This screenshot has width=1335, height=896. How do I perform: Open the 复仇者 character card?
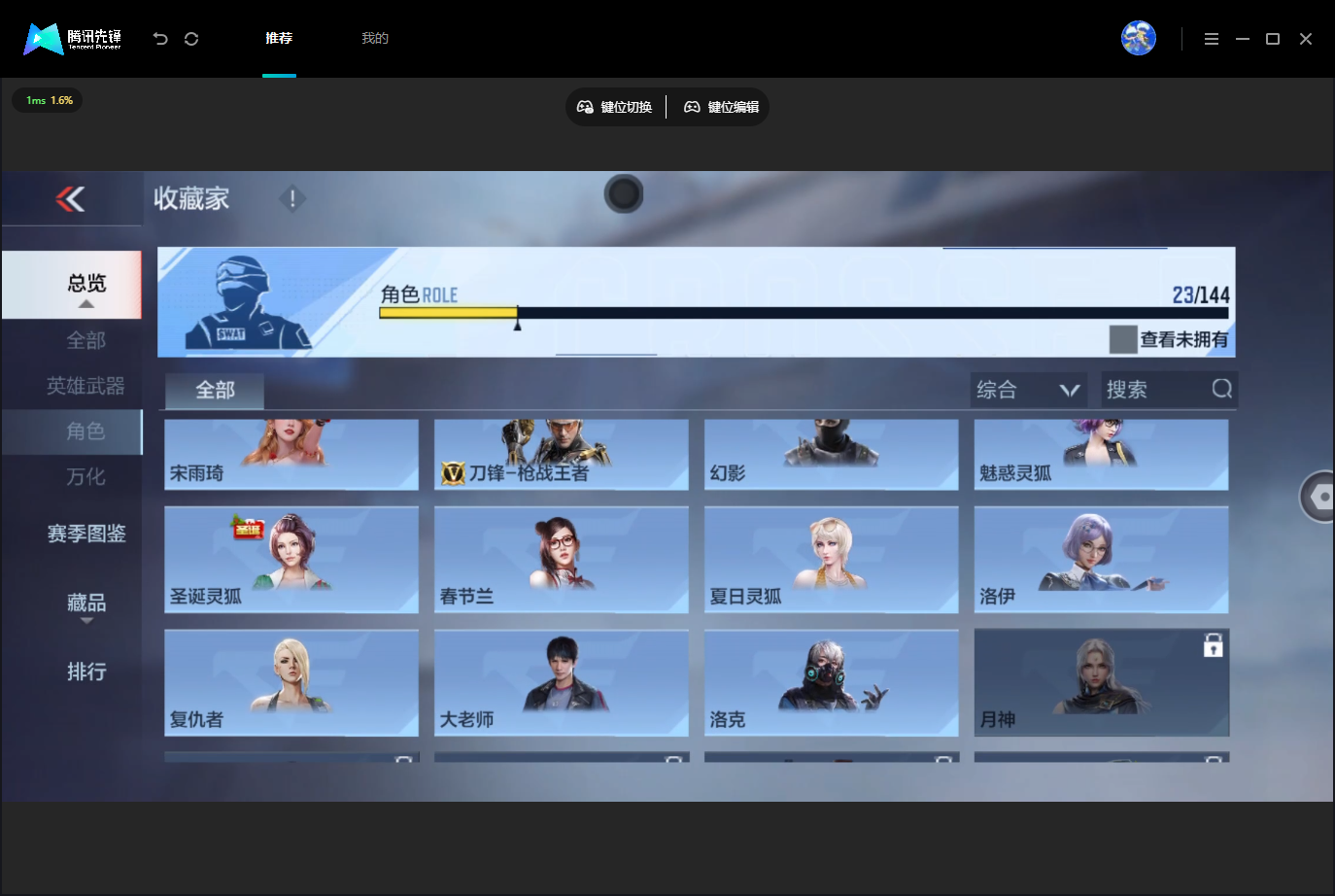click(x=291, y=683)
